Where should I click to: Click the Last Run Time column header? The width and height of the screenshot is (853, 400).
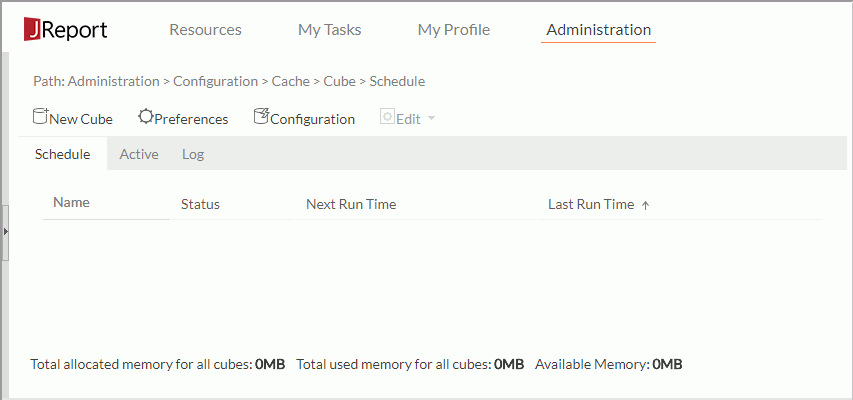point(591,205)
